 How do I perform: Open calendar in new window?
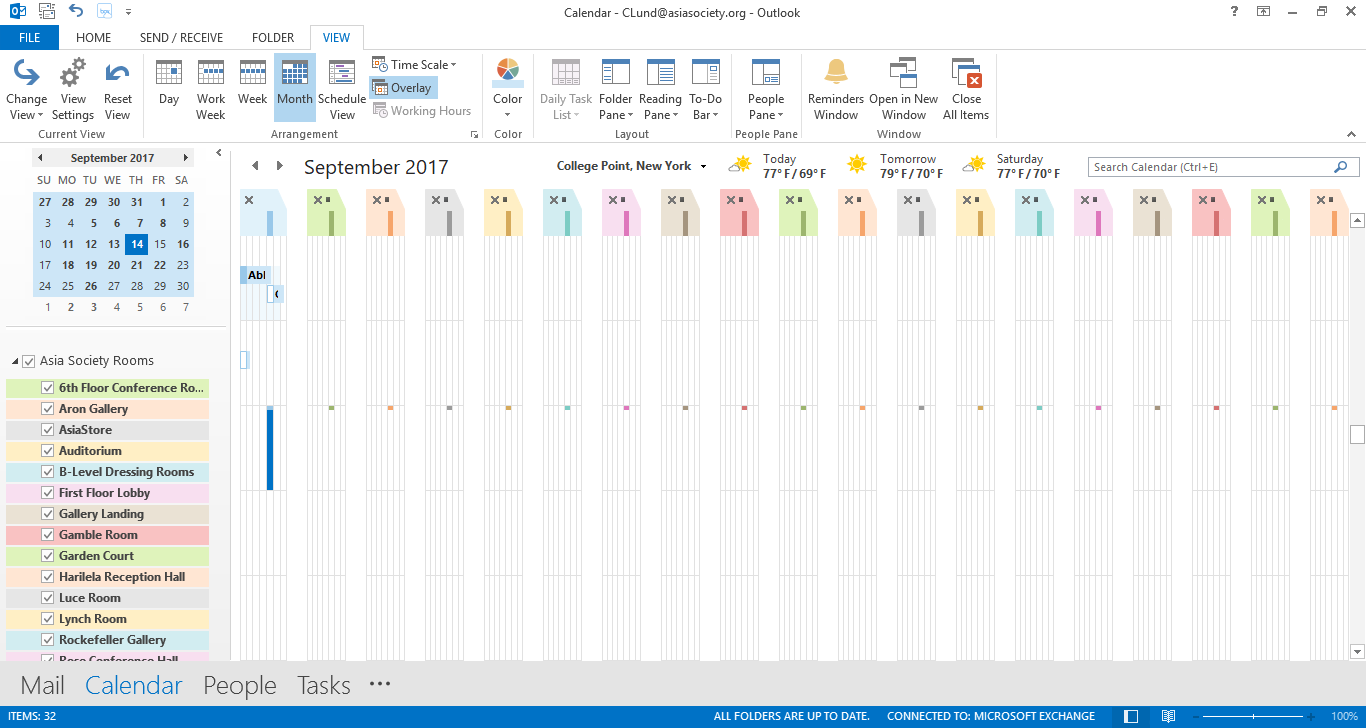(903, 88)
